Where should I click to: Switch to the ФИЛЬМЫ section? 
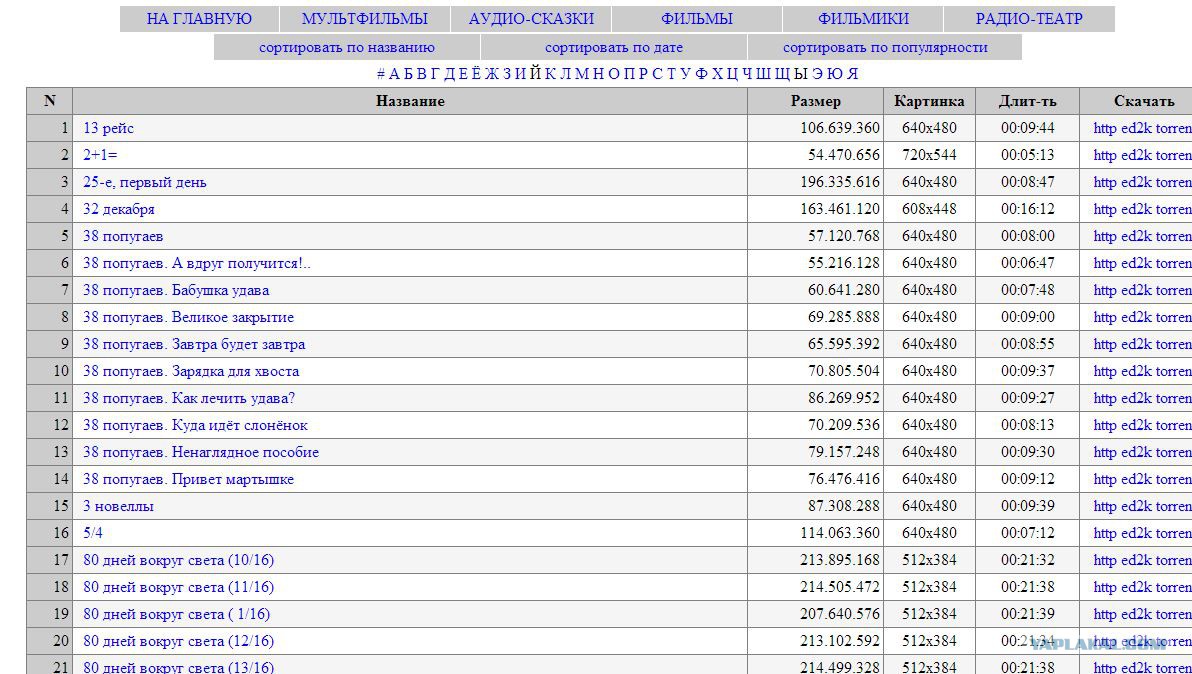(697, 19)
